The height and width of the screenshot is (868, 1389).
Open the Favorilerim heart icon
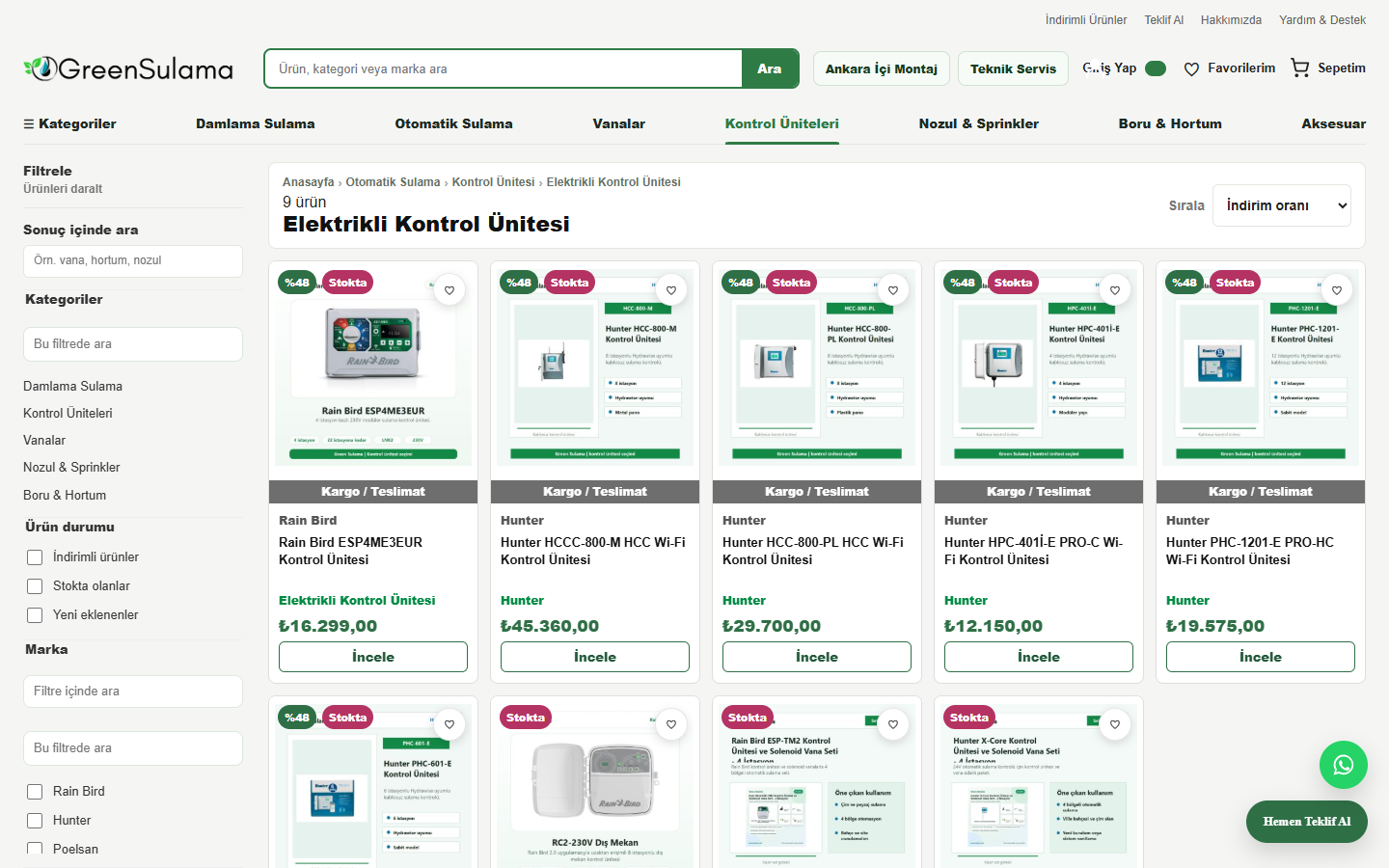(1191, 69)
